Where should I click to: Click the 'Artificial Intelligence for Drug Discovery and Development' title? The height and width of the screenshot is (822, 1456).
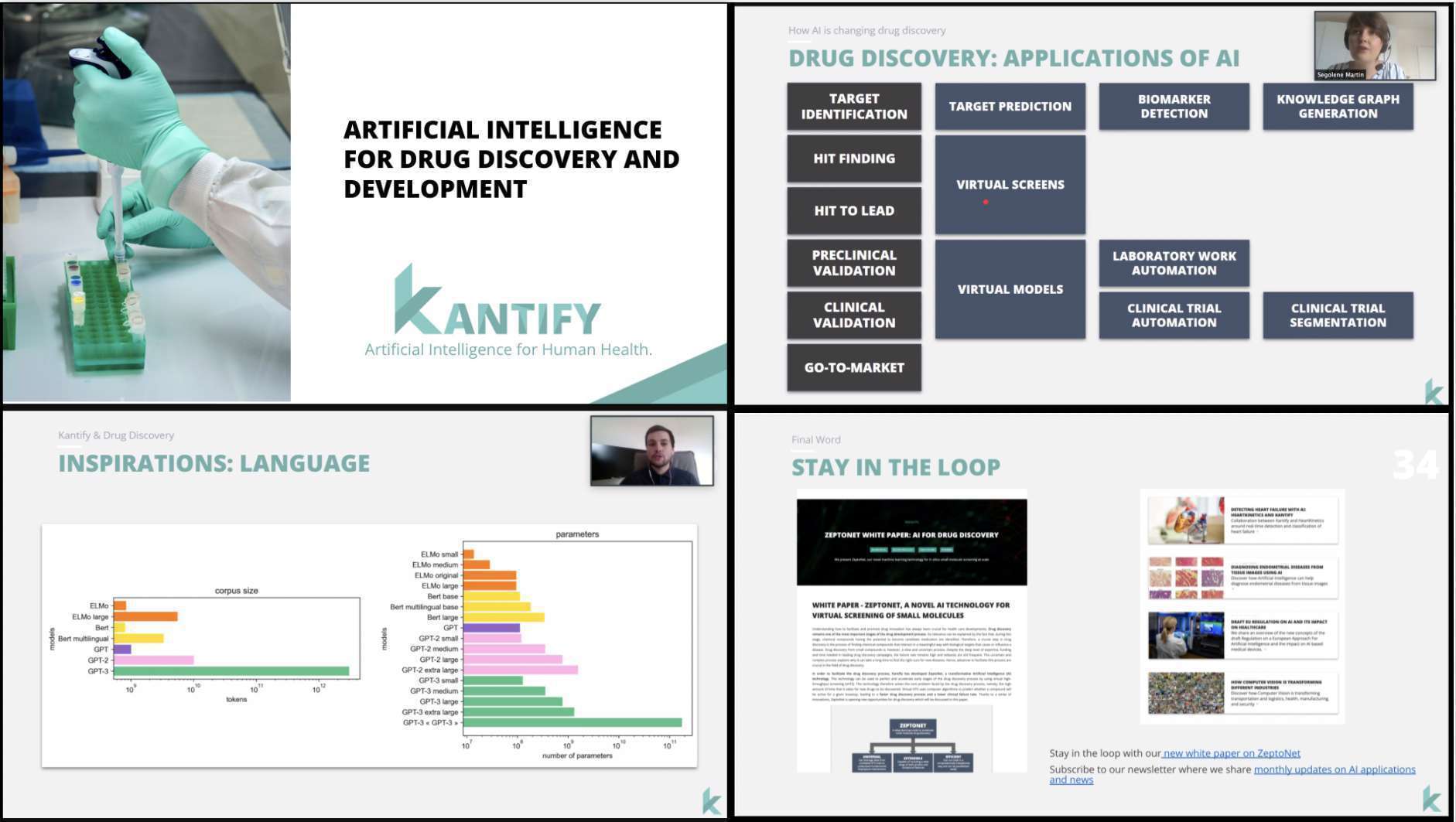click(511, 159)
